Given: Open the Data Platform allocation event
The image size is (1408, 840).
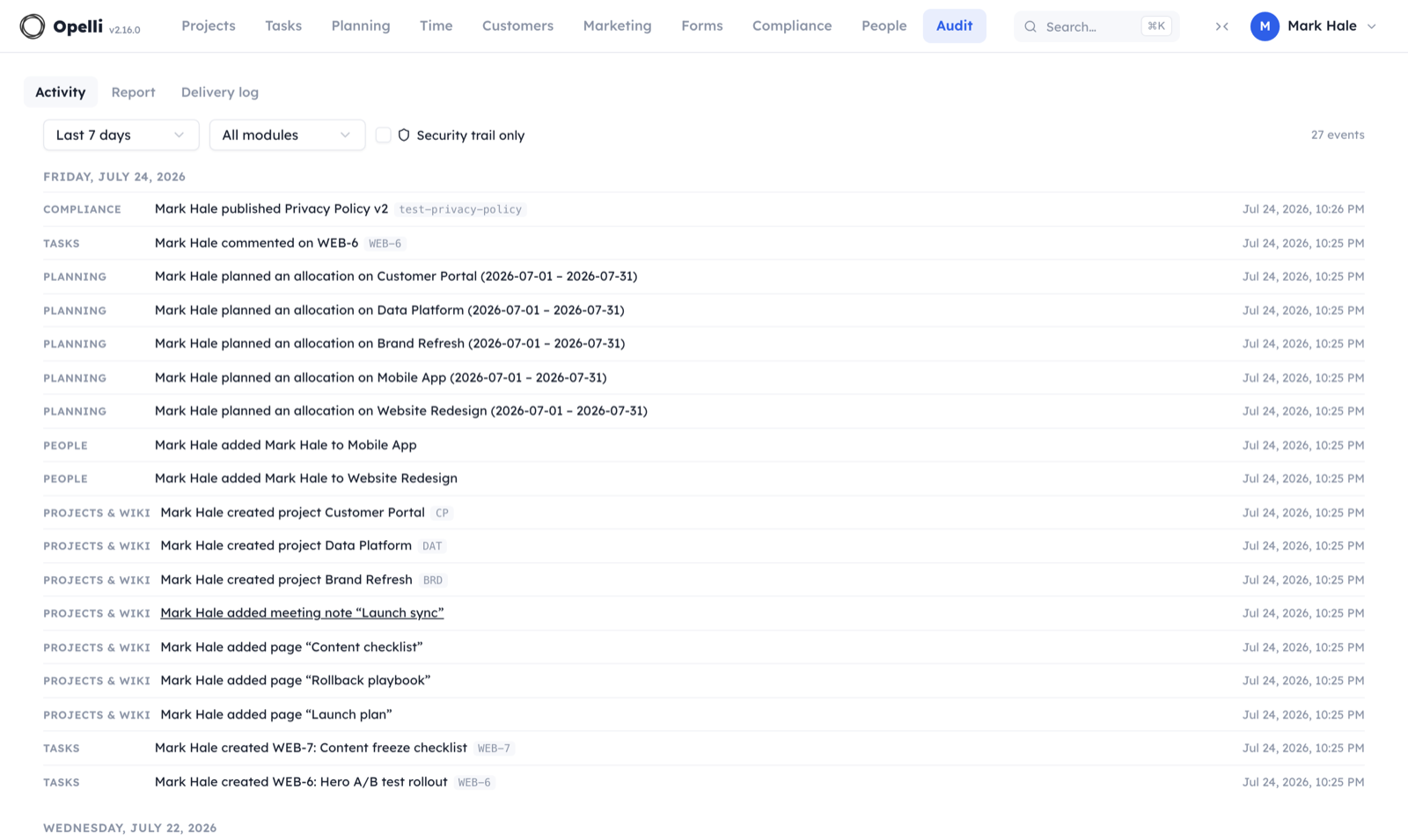Looking at the screenshot, I should (x=389, y=310).
